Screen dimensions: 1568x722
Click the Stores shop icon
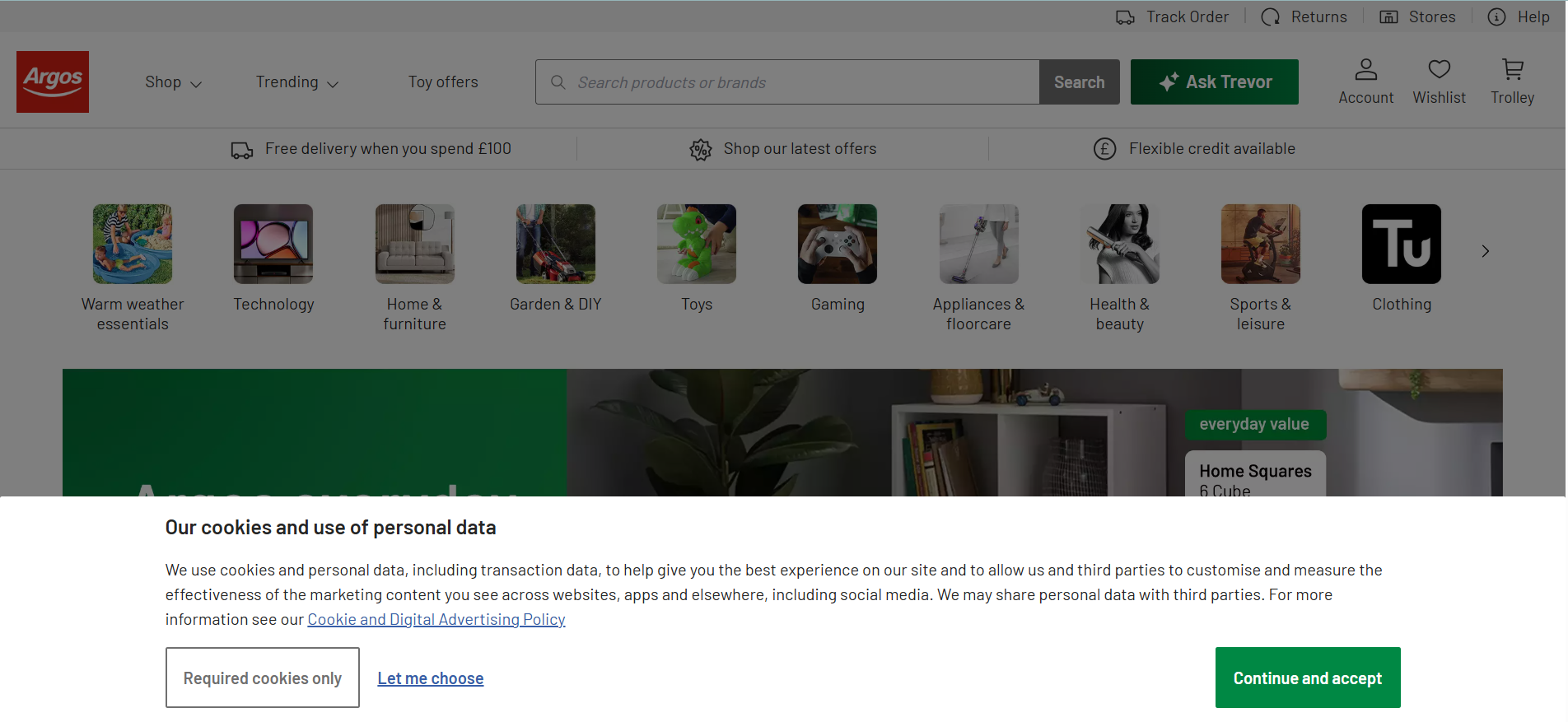pyautogui.click(x=1388, y=17)
